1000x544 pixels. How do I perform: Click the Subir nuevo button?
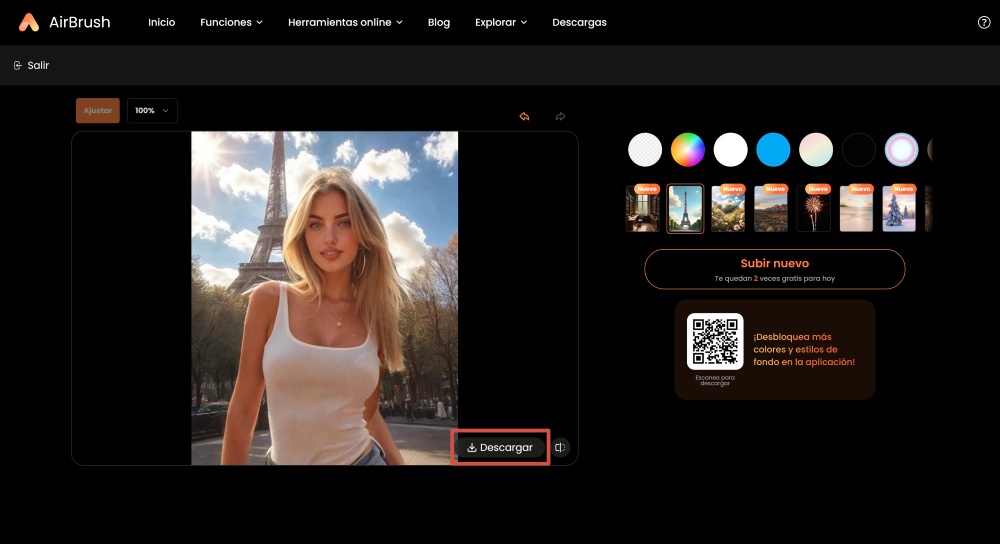(x=774, y=268)
